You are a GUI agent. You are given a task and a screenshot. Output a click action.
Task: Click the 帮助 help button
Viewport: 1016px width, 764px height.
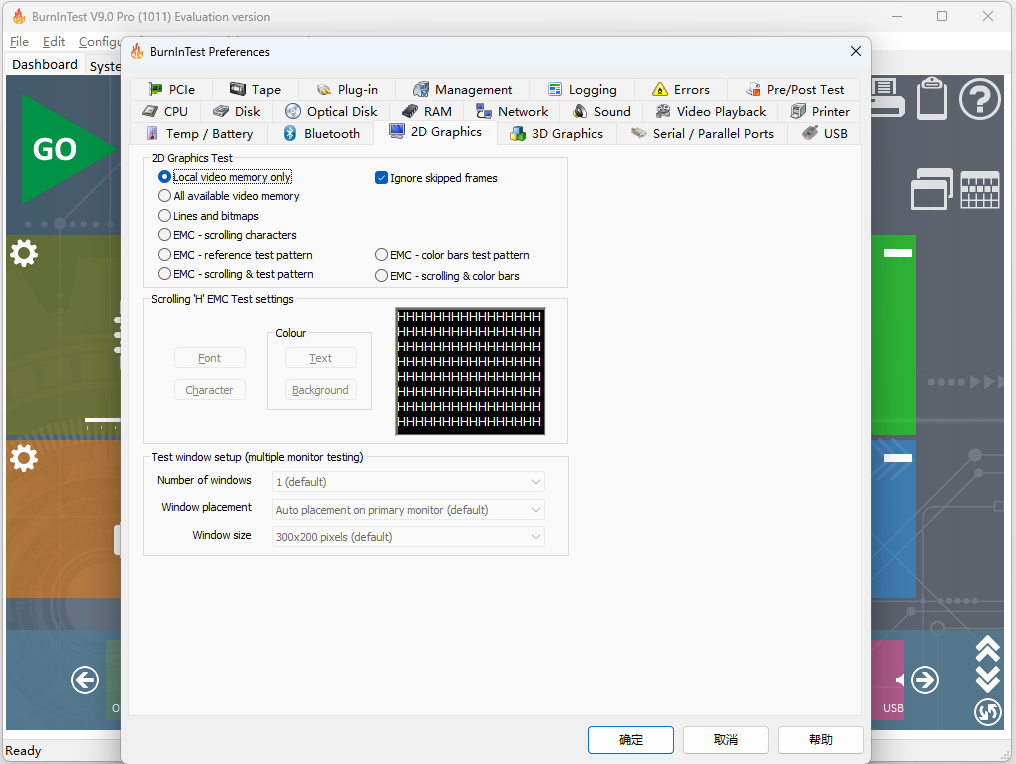(x=820, y=739)
